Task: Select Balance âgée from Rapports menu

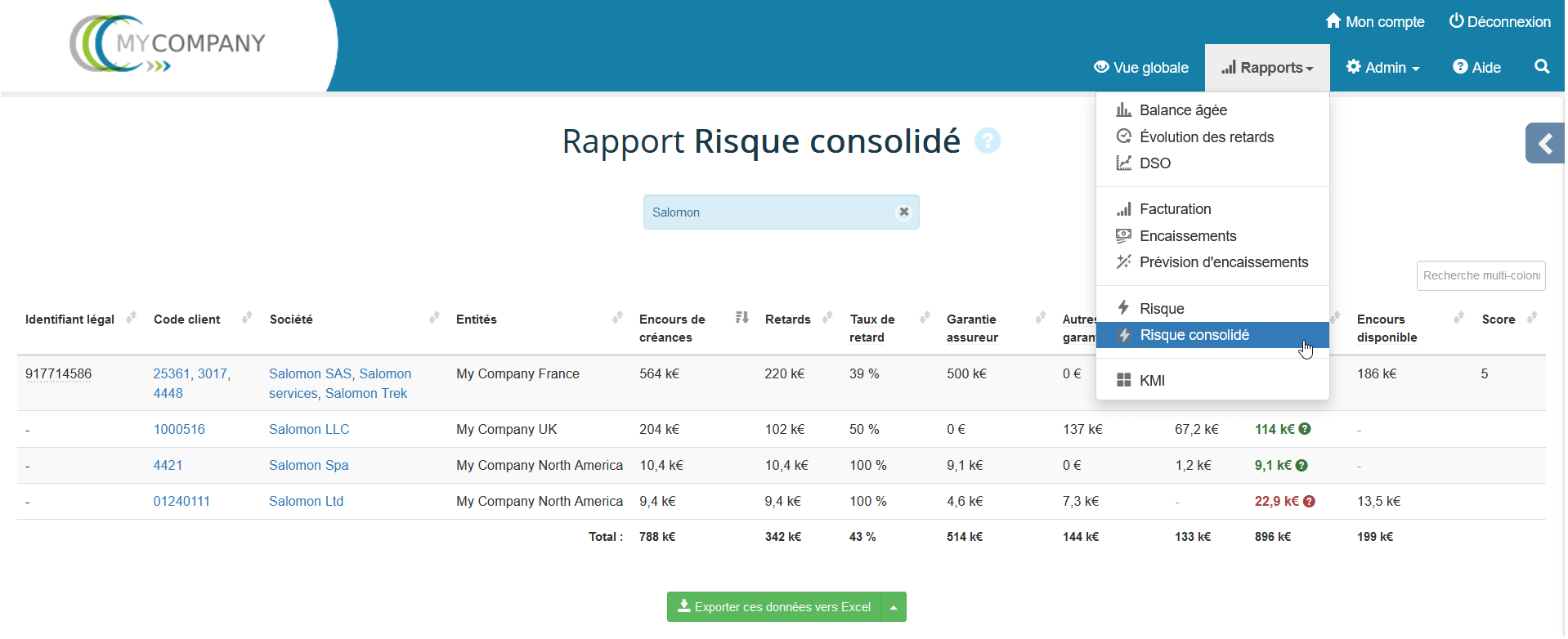Action: 1182,110
